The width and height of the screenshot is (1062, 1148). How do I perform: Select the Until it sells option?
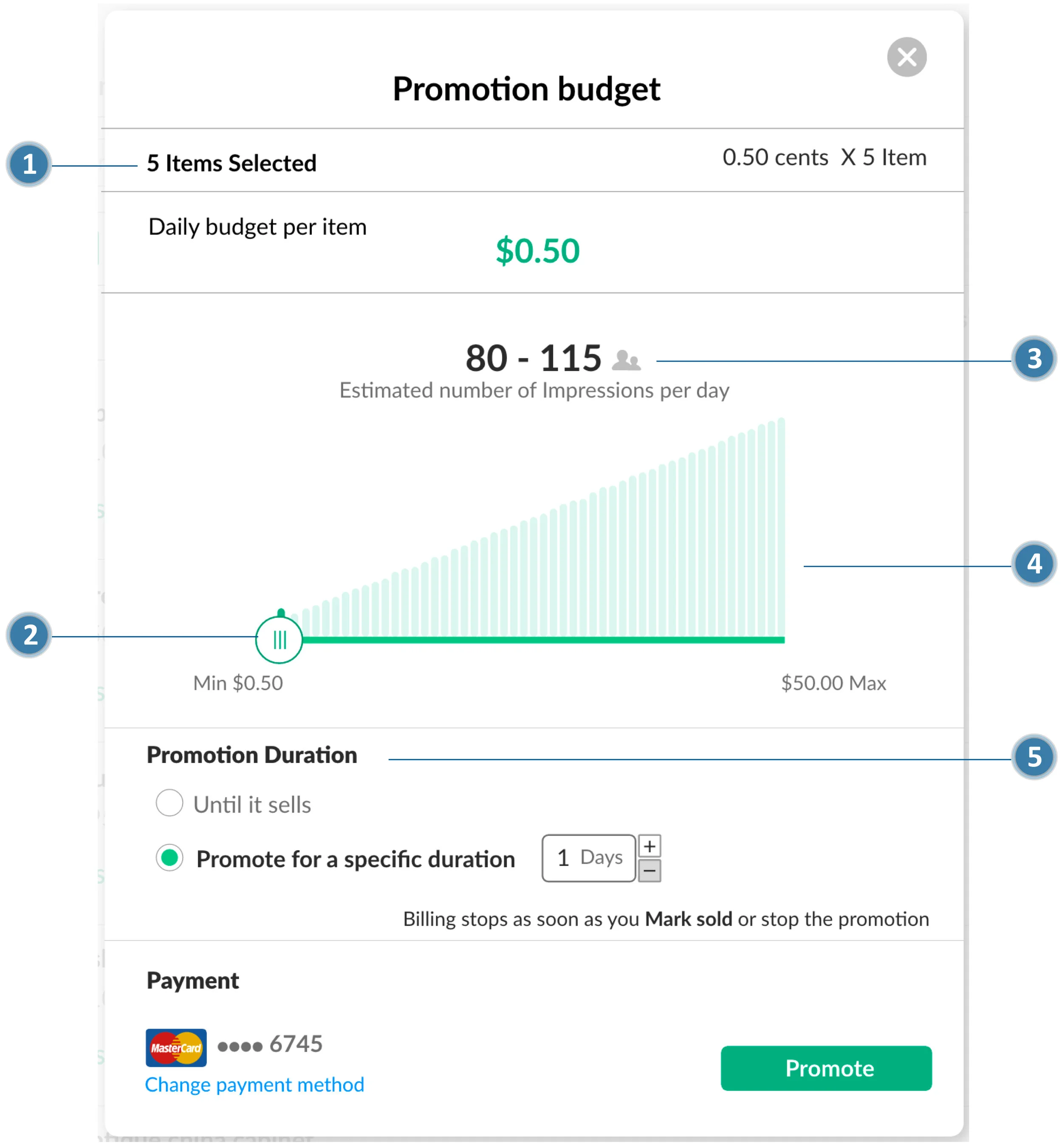pos(169,803)
